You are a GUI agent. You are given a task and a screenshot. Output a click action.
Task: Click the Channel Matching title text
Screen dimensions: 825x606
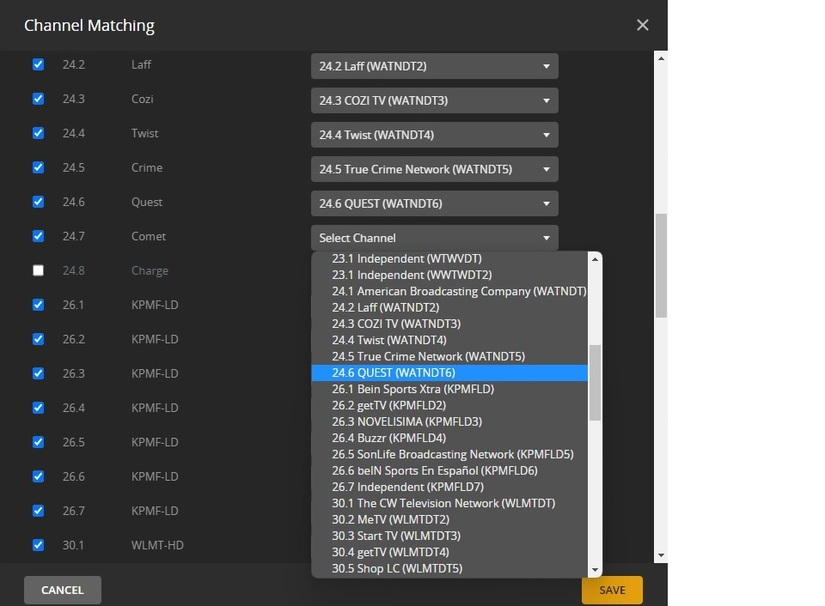click(x=89, y=25)
